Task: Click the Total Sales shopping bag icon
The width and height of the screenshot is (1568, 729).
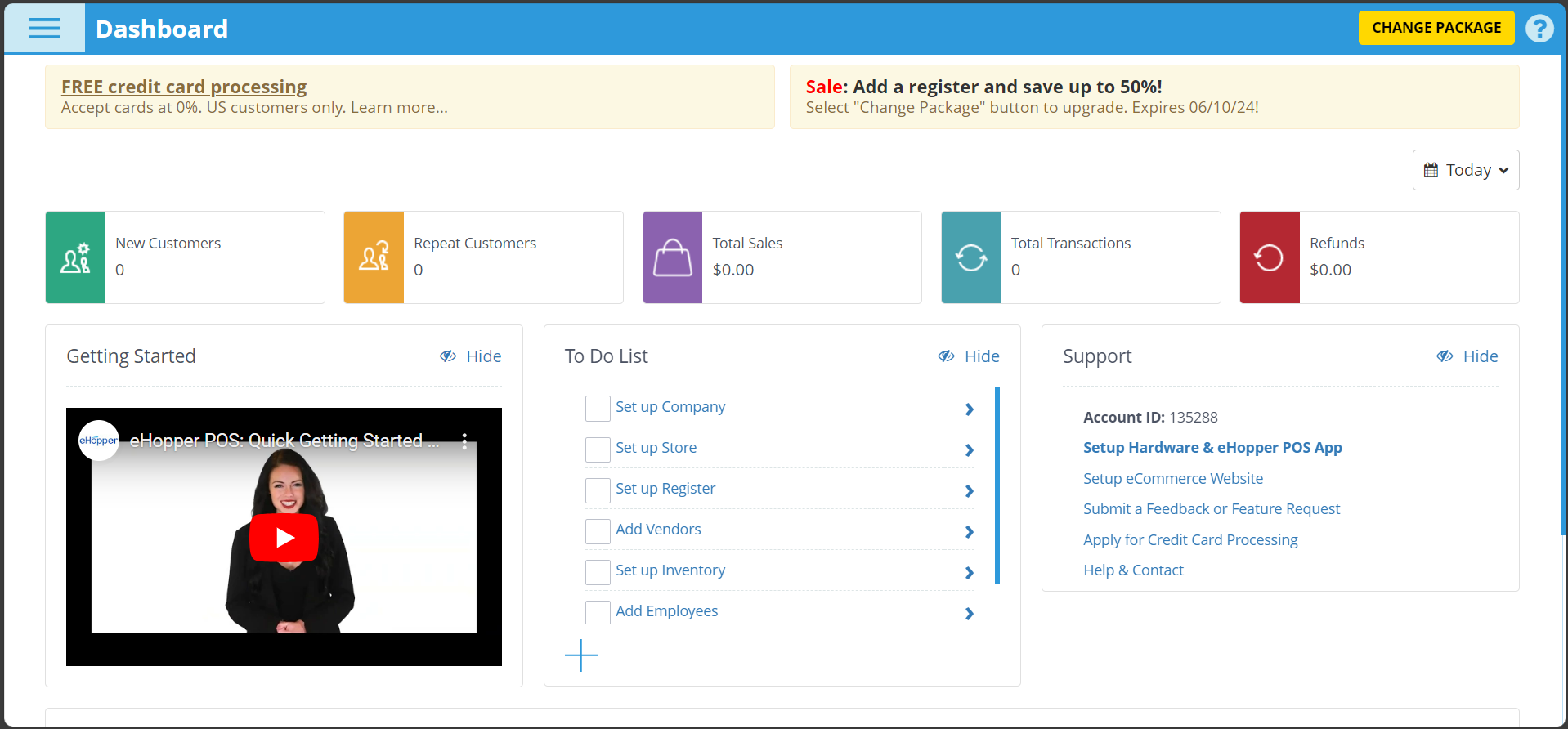Action: pyautogui.click(x=673, y=257)
